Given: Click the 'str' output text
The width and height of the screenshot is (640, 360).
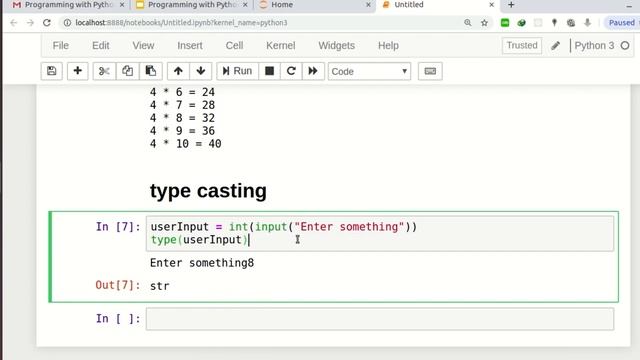Looking at the screenshot, I should tap(160, 286).
